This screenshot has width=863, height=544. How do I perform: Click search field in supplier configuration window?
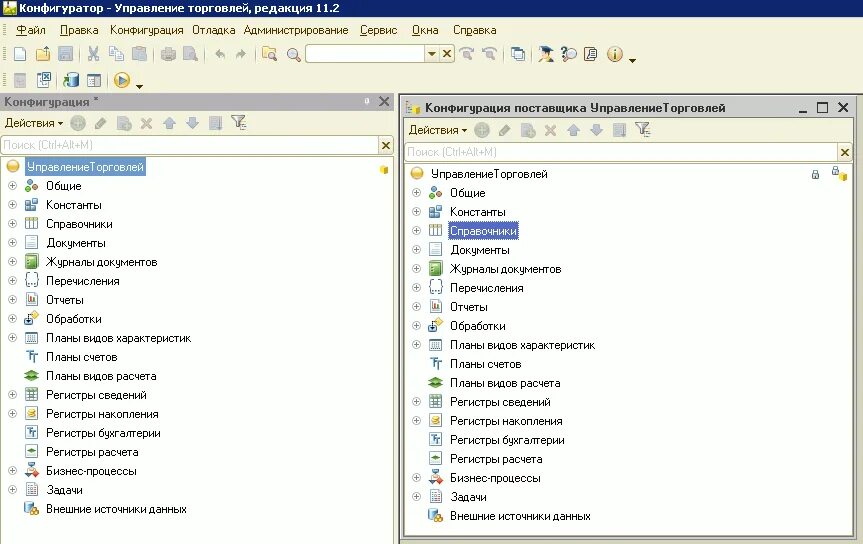click(x=621, y=152)
